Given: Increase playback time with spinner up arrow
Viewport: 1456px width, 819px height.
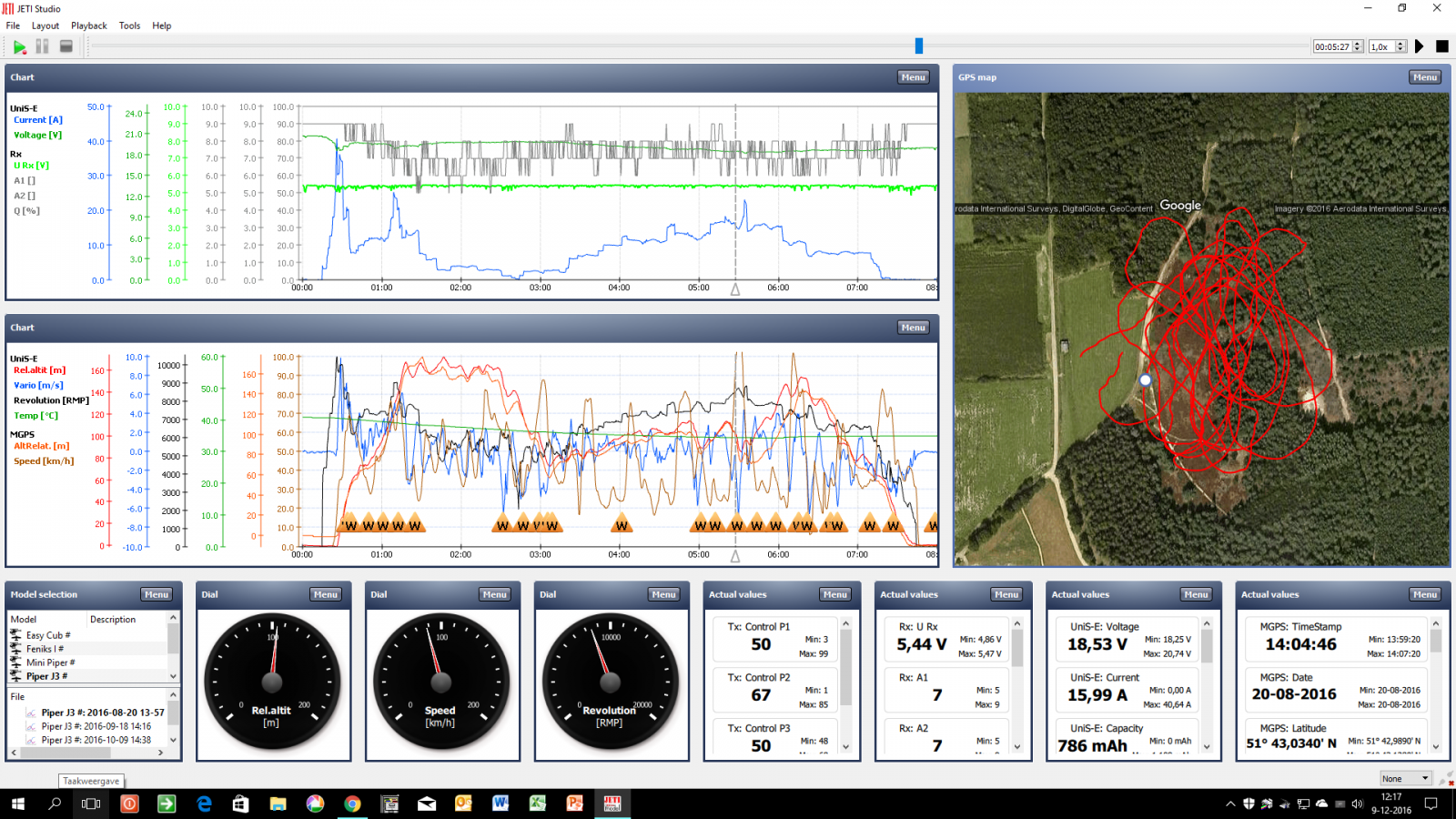Looking at the screenshot, I should coord(1358,43).
